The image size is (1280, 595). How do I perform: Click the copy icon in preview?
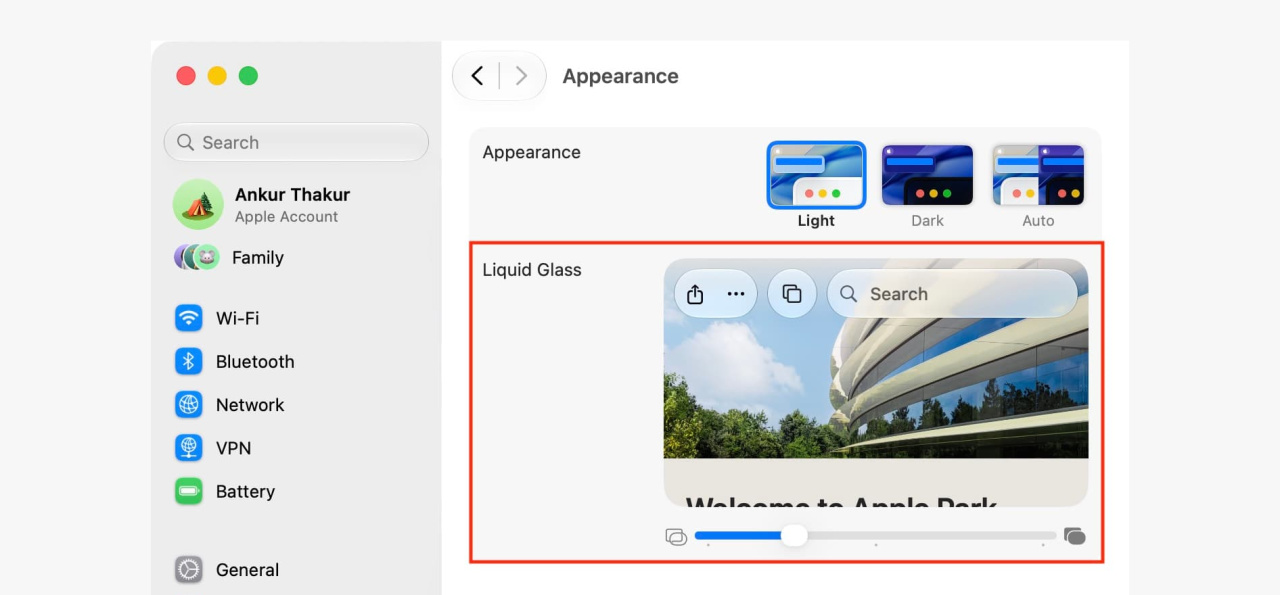(792, 294)
